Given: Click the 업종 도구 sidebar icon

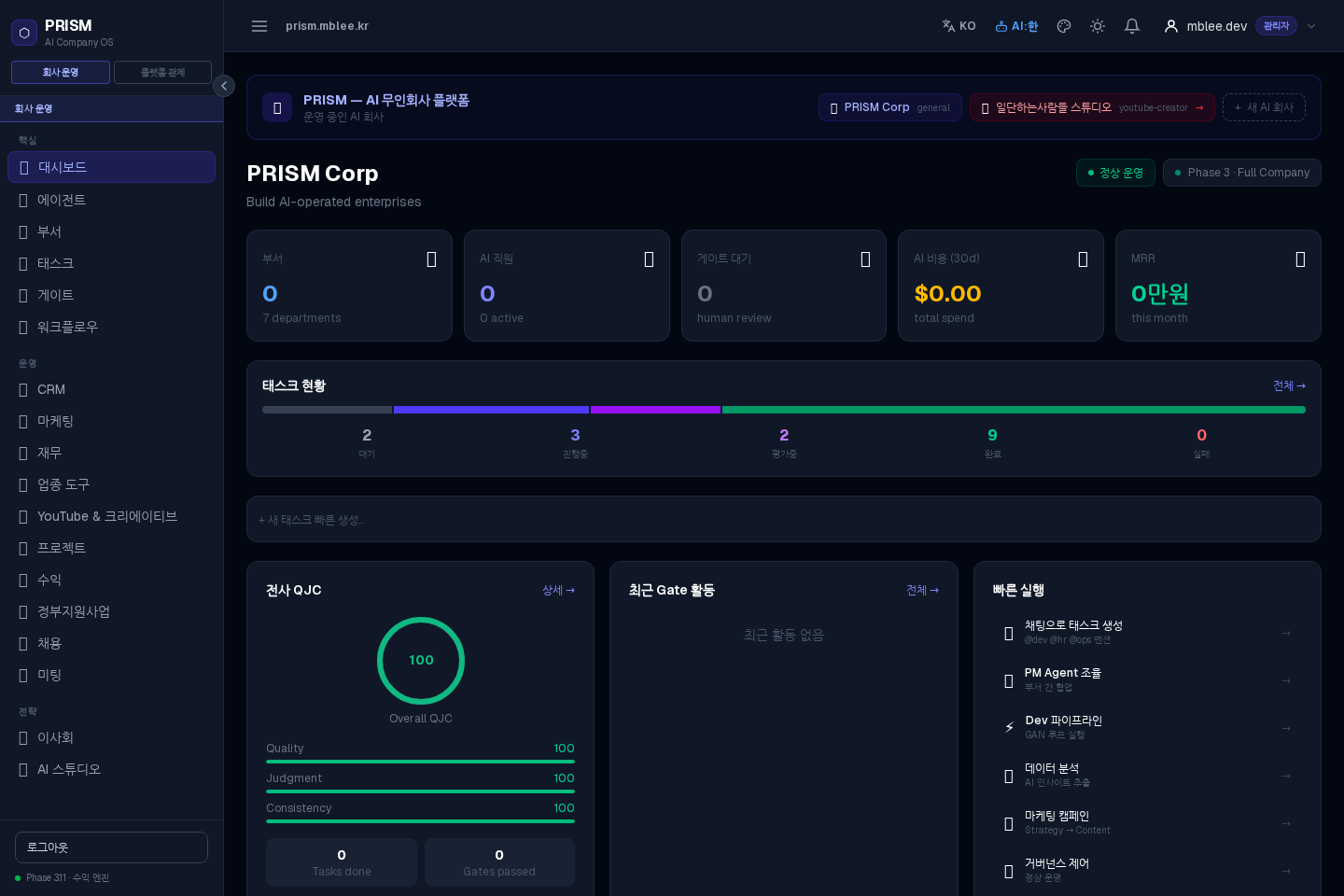Looking at the screenshot, I should click(x=23, y=484).
